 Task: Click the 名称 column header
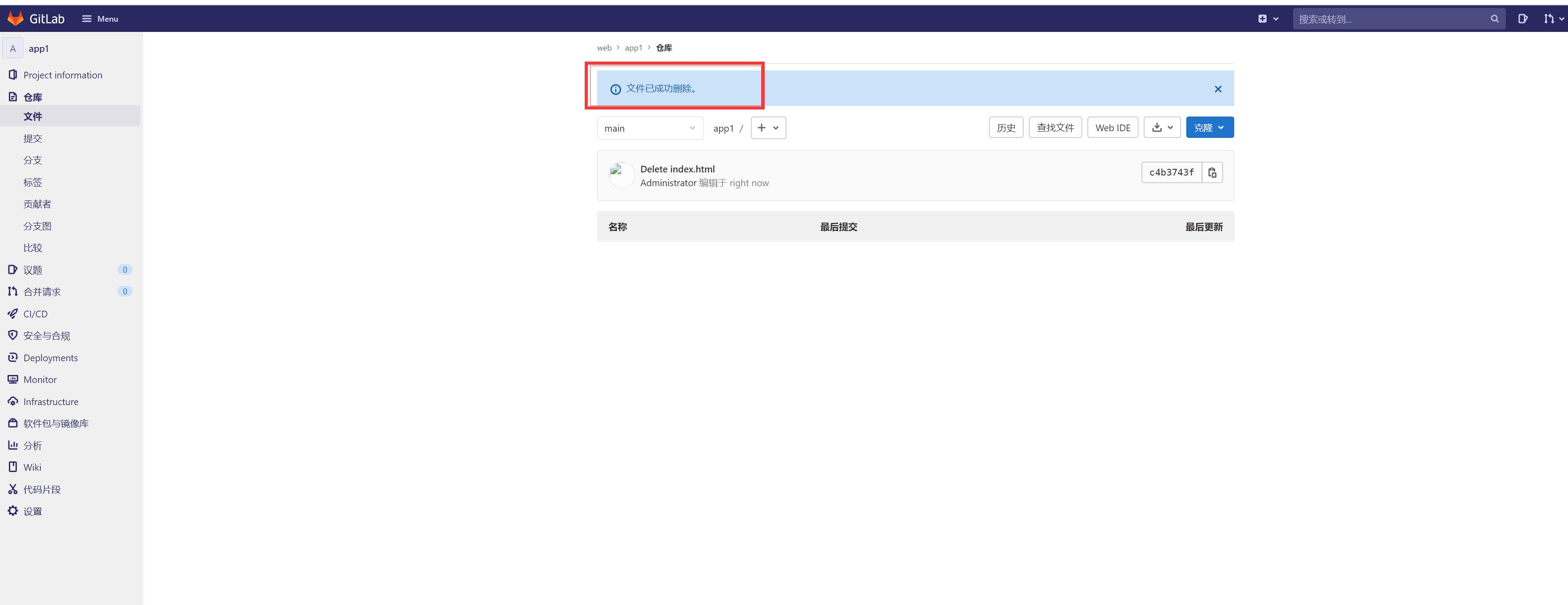(x=617, y=226)
